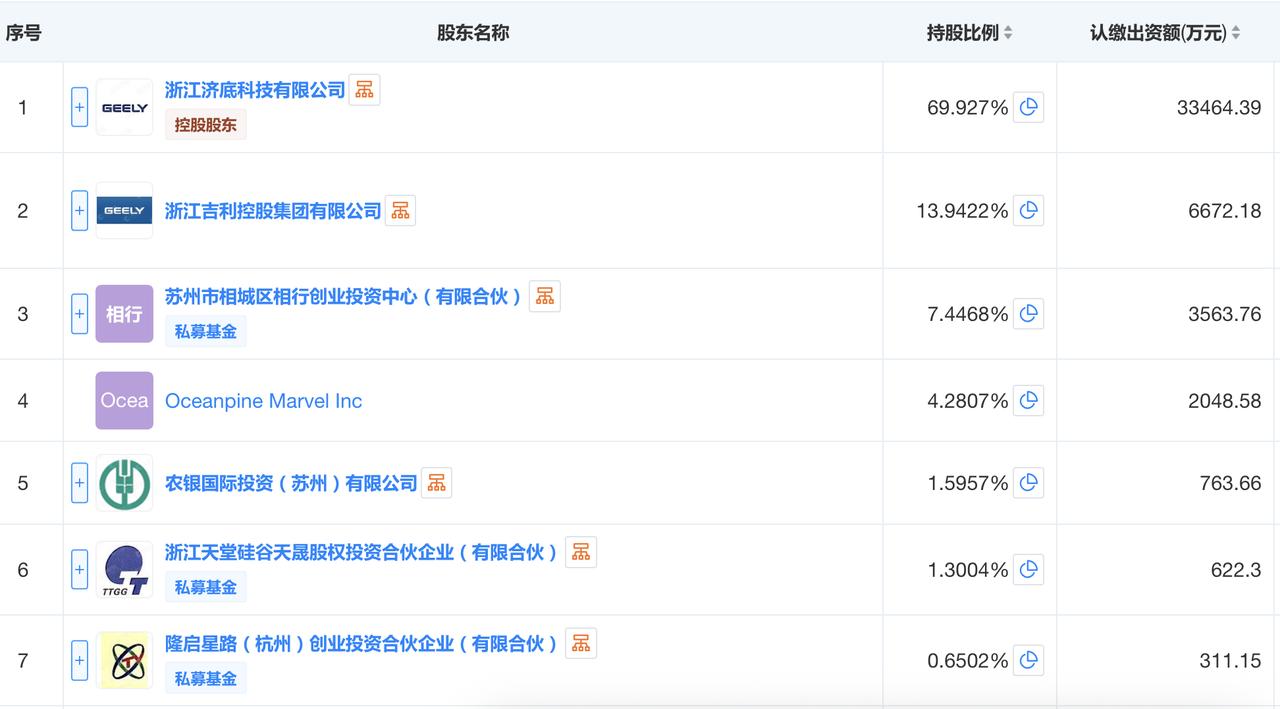Screen dimensions: 1280x709
Task: Click pie chart icon next to 7.4468%
Action: coord(1028,314)
